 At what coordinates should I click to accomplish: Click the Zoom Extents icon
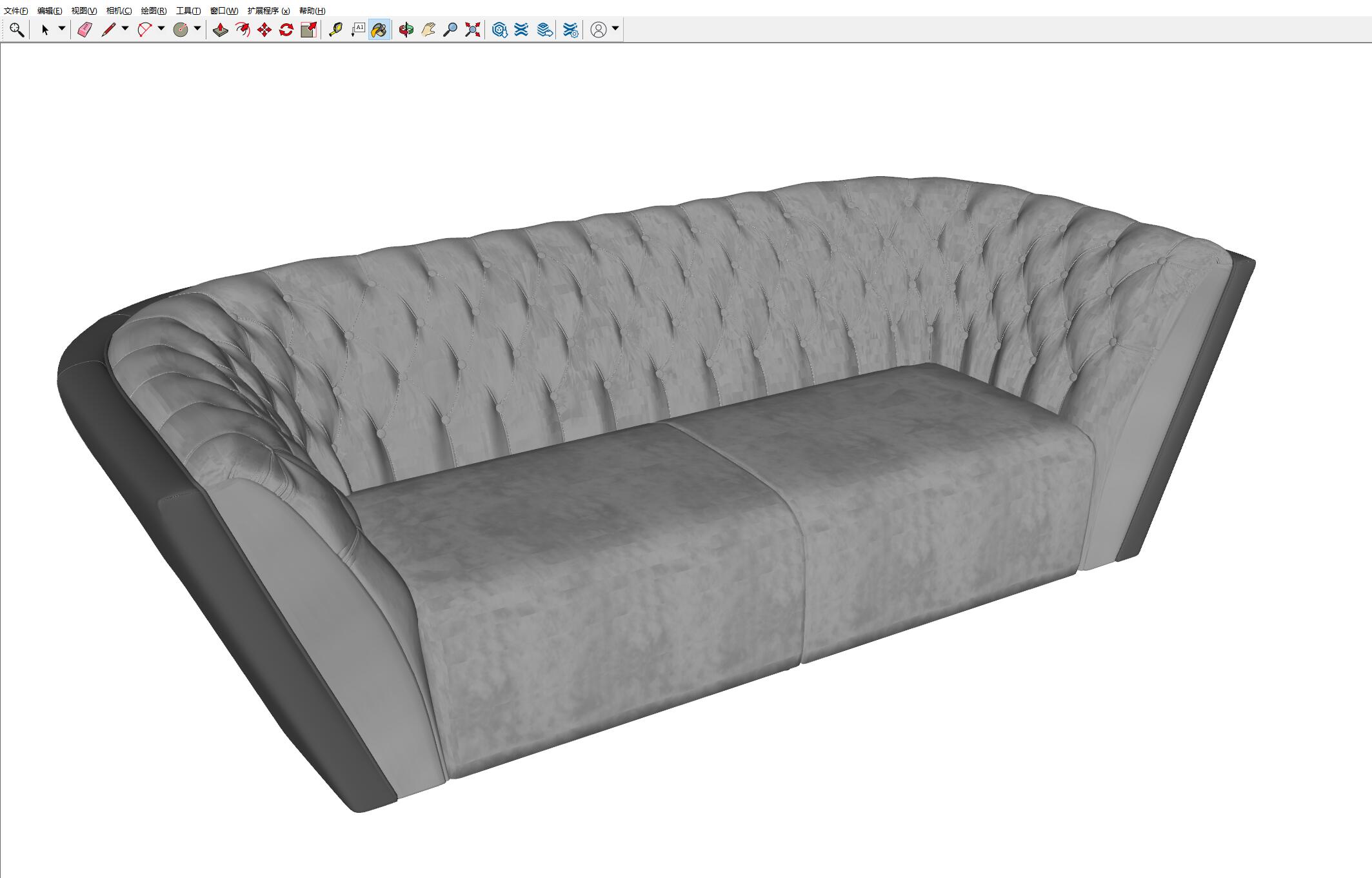pos(473,30)
